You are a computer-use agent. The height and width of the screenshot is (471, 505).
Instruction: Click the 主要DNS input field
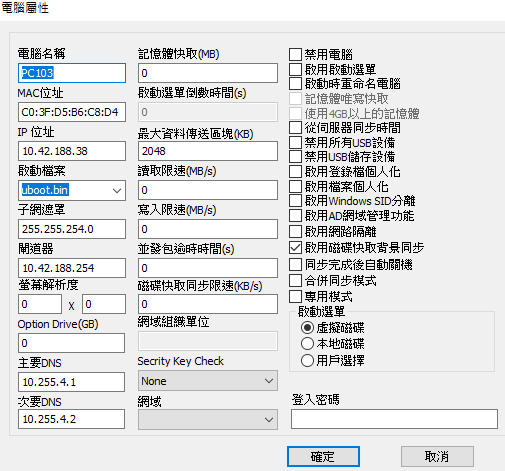pyautogui.click(x=71, y=382)
